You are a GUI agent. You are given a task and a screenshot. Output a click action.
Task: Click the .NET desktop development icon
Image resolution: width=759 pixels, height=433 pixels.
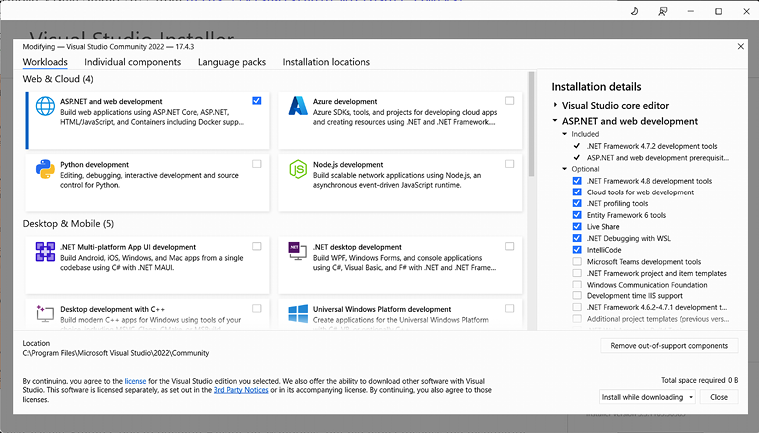coord(298,251)
